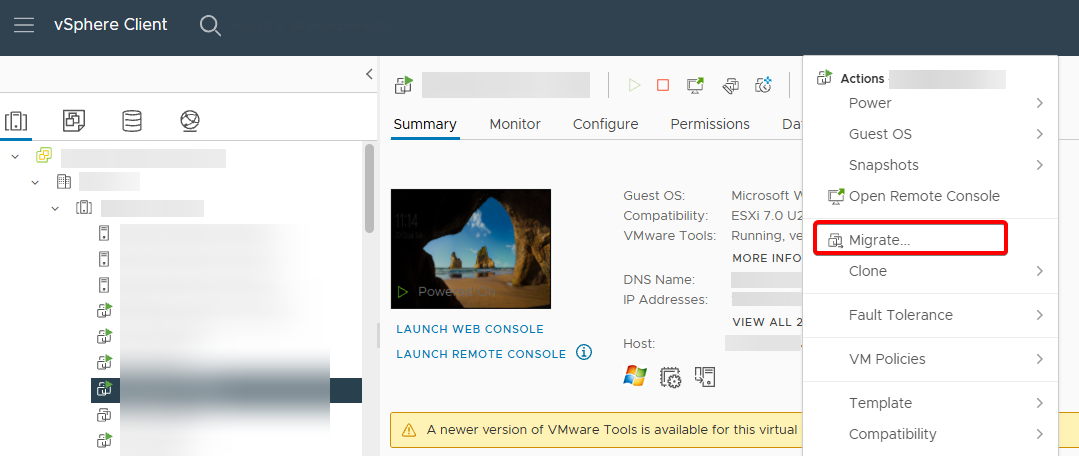The image size is (1079, 456).
Task: Click the Take Snapshot toolbar icon
Action: (x=764, y=85)
